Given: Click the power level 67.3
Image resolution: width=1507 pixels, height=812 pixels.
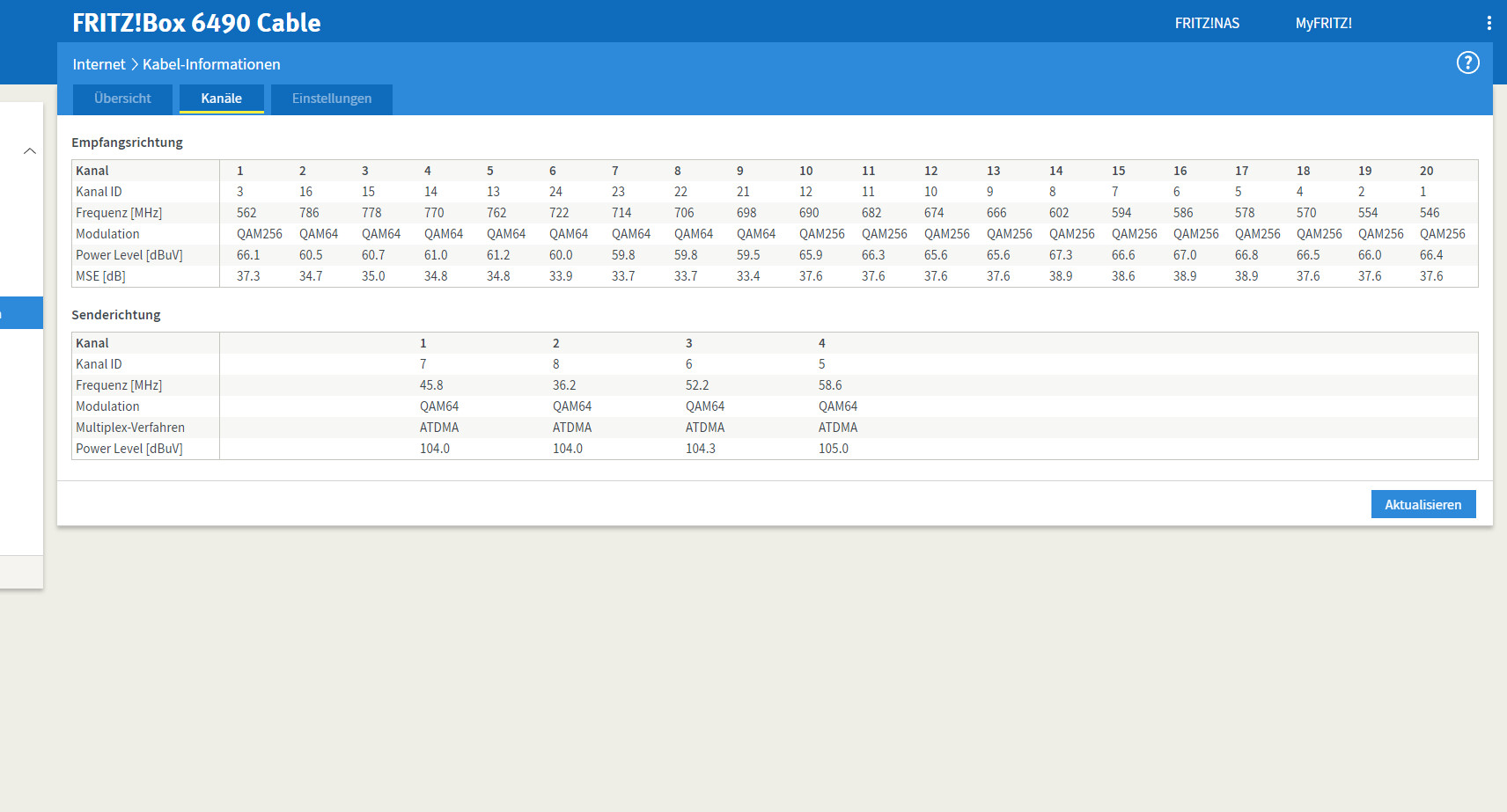Looking at the screenshot, I should tap(1061, 255).
